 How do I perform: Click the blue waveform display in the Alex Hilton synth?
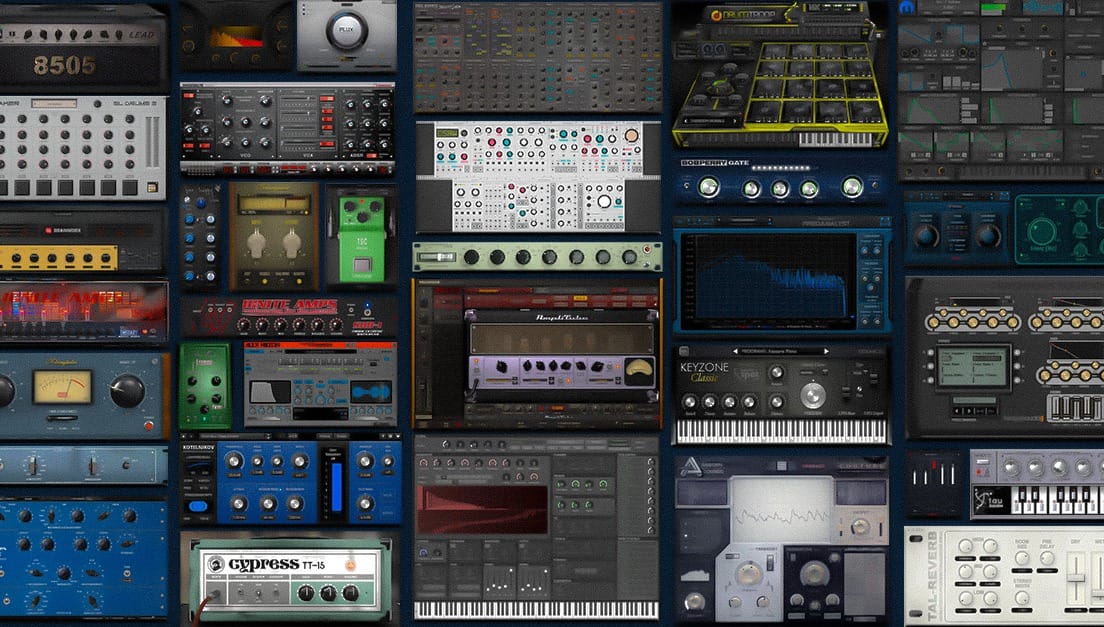[370, 391]
